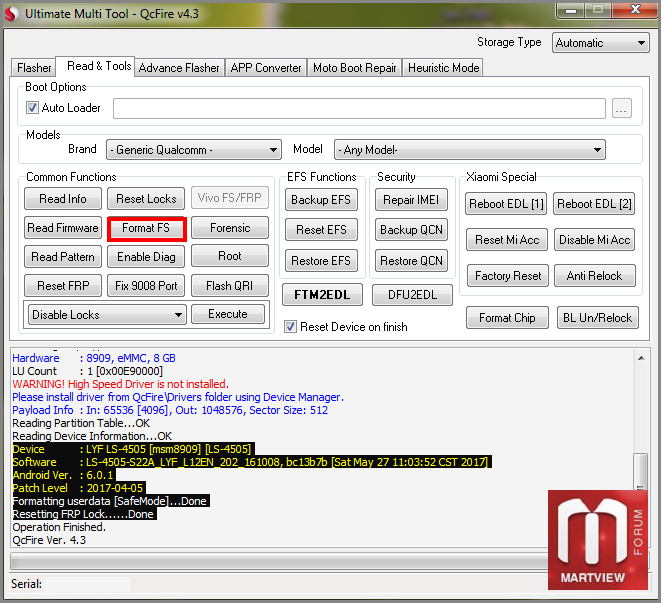Click the Format FS button

[x=146, y=228]
